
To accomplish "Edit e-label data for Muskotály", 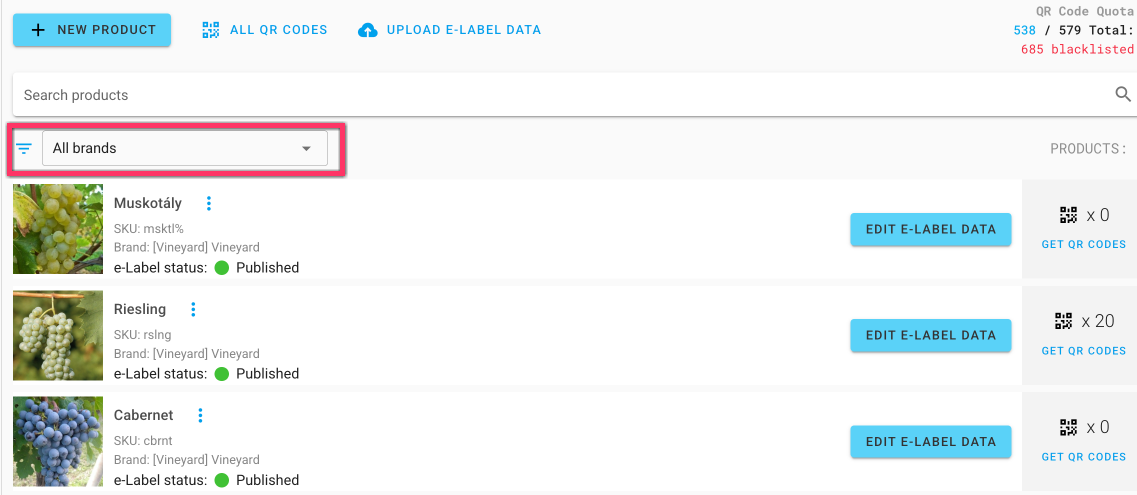I will [931, 229].
